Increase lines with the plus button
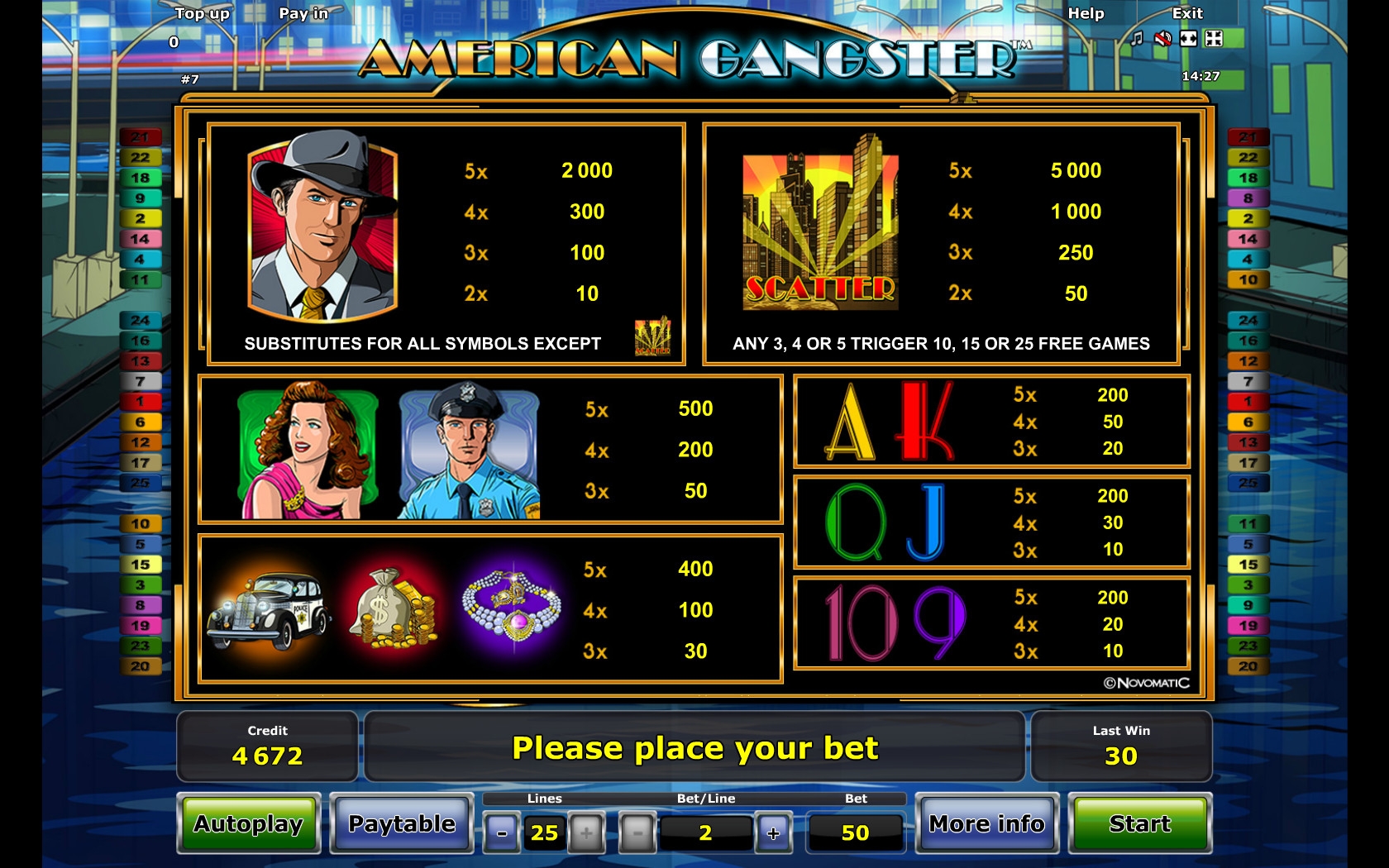This screenshot has width=1389, height=868. [586, 832]
